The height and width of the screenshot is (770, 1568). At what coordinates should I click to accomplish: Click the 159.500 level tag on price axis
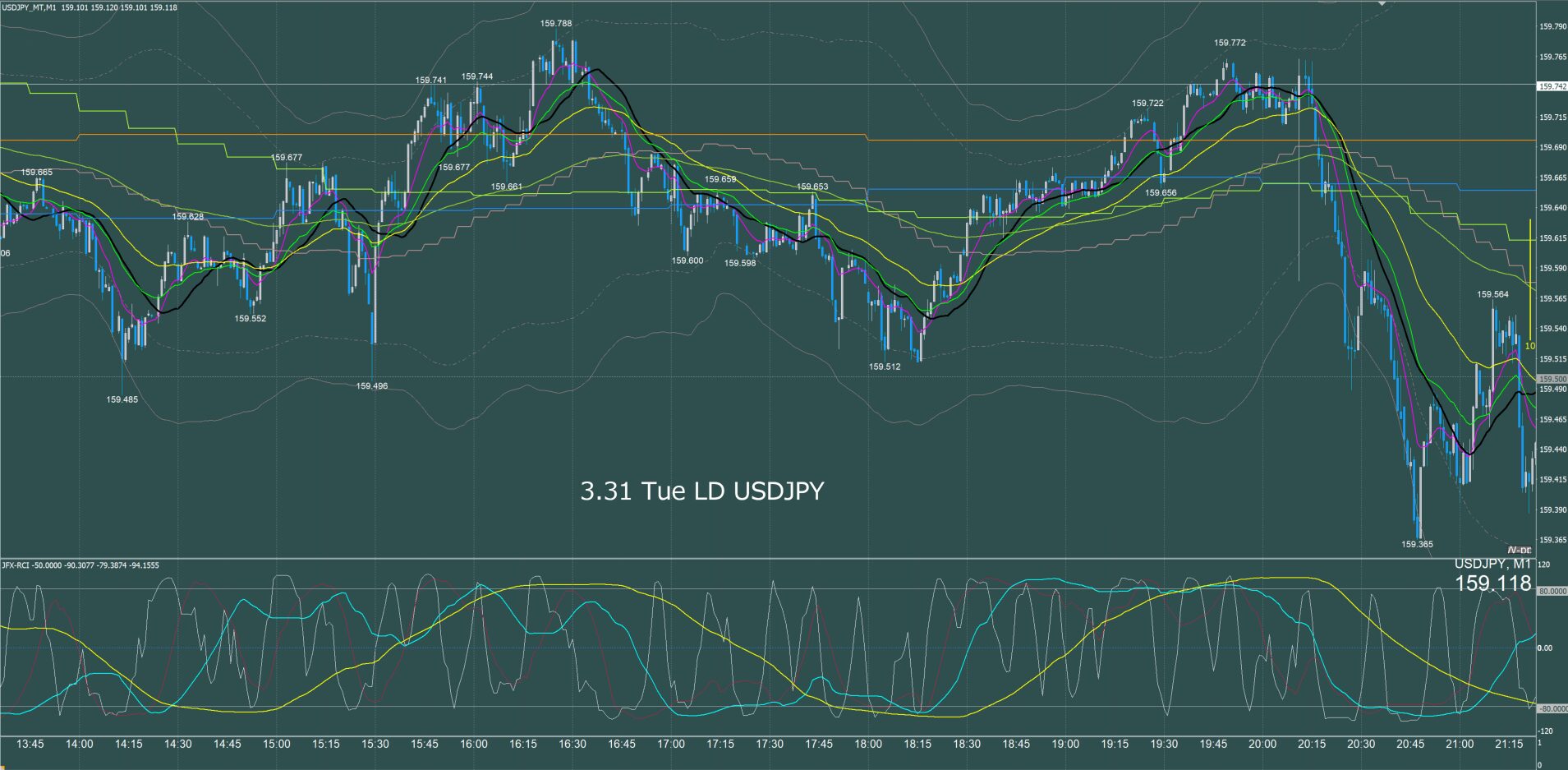pos(1552,379)
